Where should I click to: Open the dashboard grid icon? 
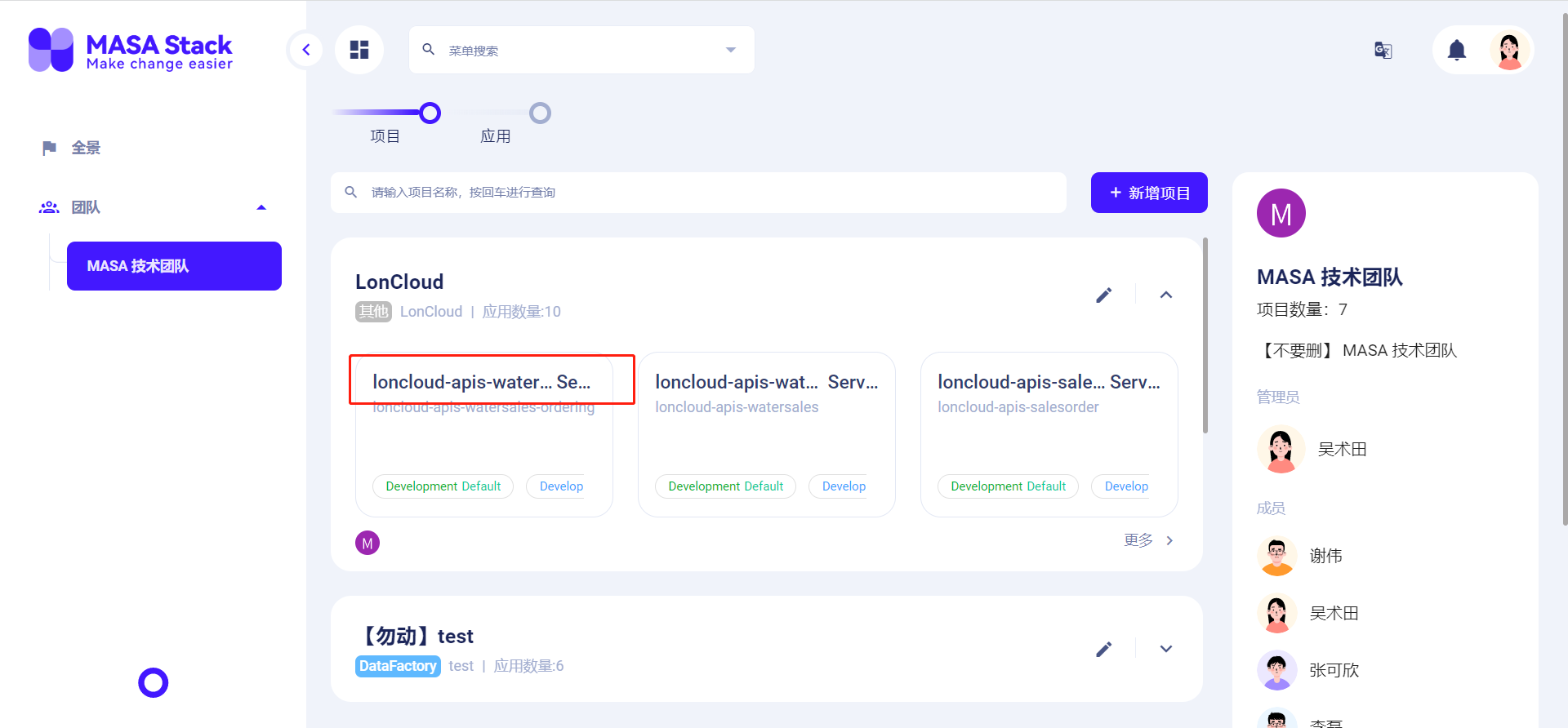(359, 49)
